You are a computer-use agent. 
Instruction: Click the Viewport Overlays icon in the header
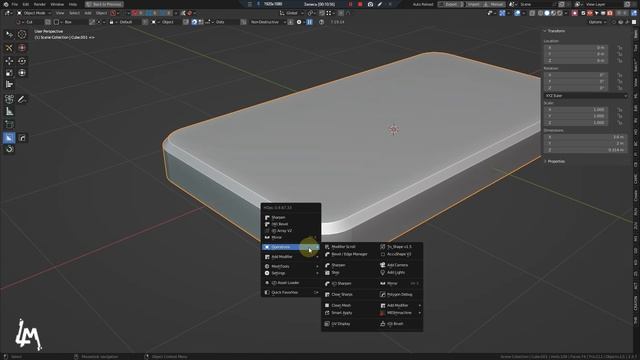(517, 13)
